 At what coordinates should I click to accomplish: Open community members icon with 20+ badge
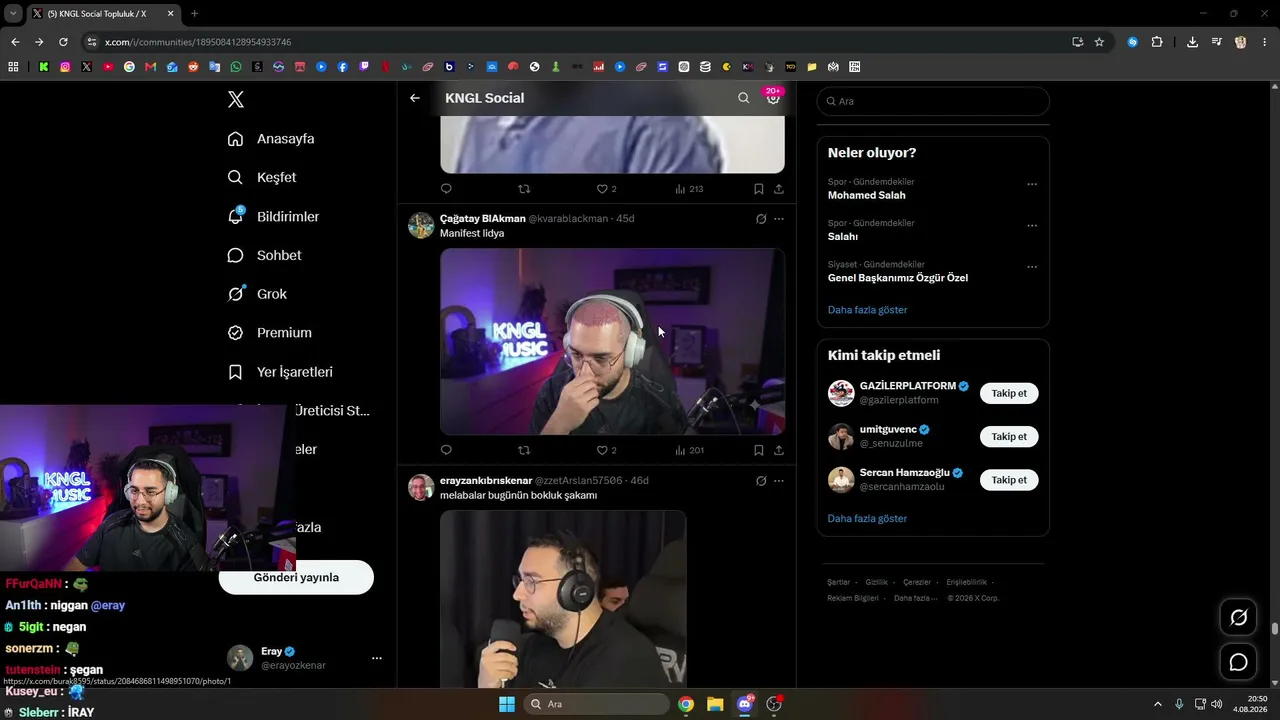[x=773, y=98]
